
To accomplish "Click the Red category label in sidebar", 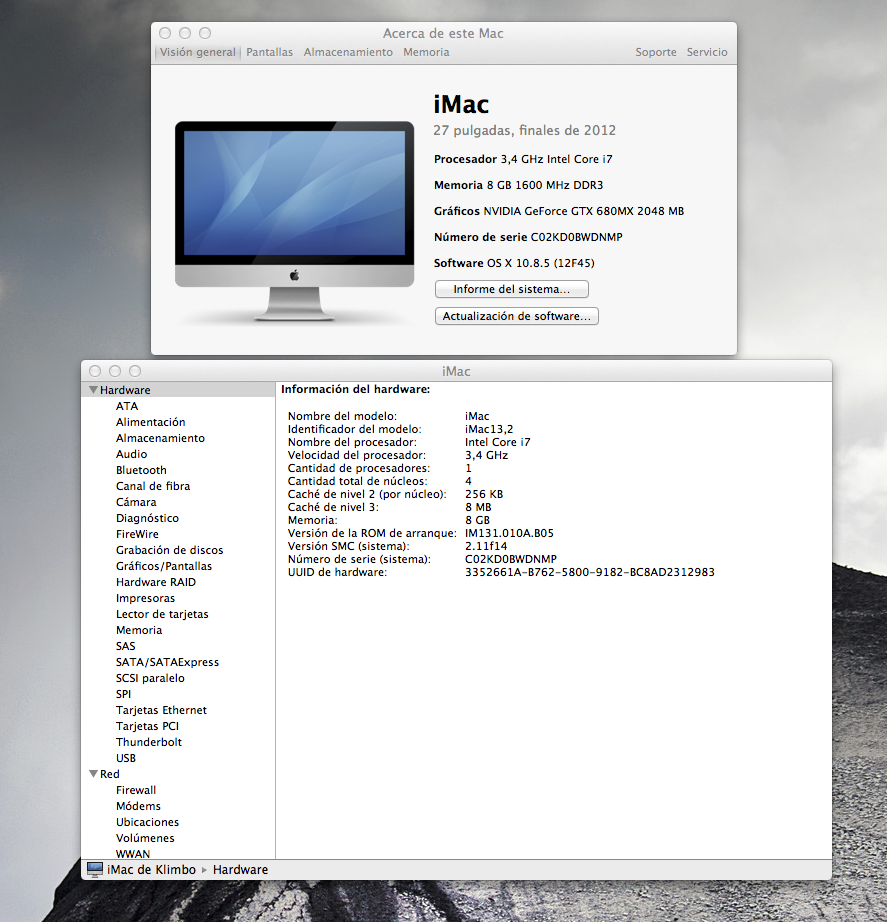I will [109, 774].
